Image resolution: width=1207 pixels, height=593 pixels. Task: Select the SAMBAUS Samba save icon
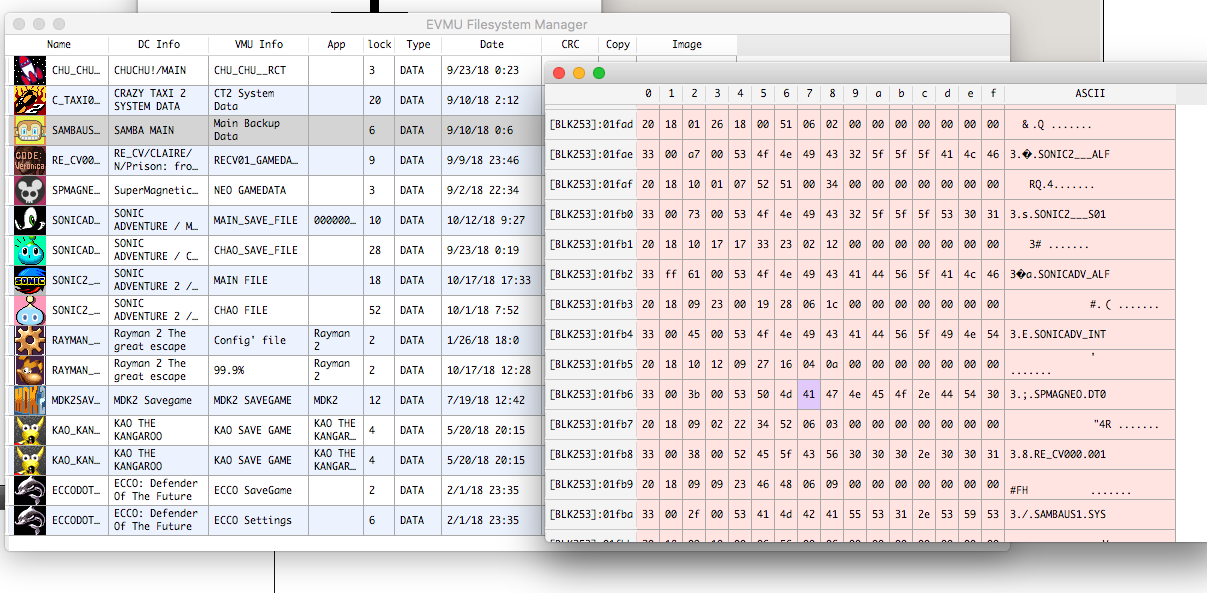coord(30,130)
